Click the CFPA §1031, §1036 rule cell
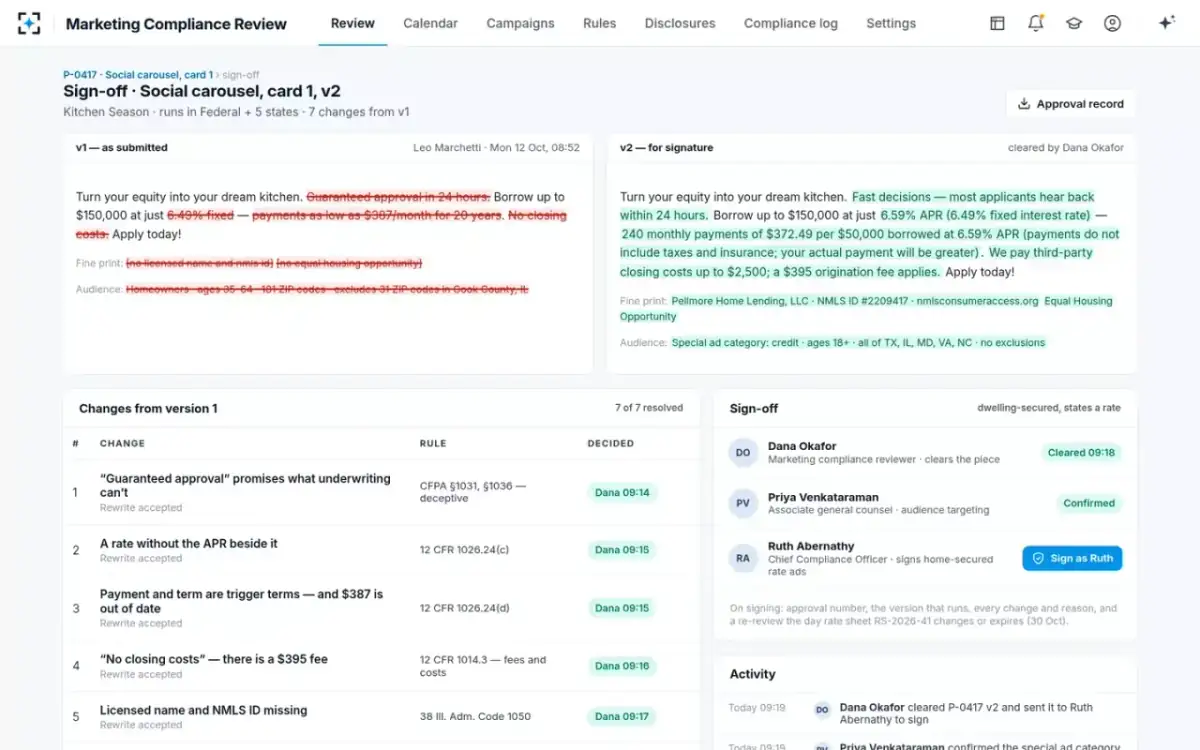 [473, 492]
